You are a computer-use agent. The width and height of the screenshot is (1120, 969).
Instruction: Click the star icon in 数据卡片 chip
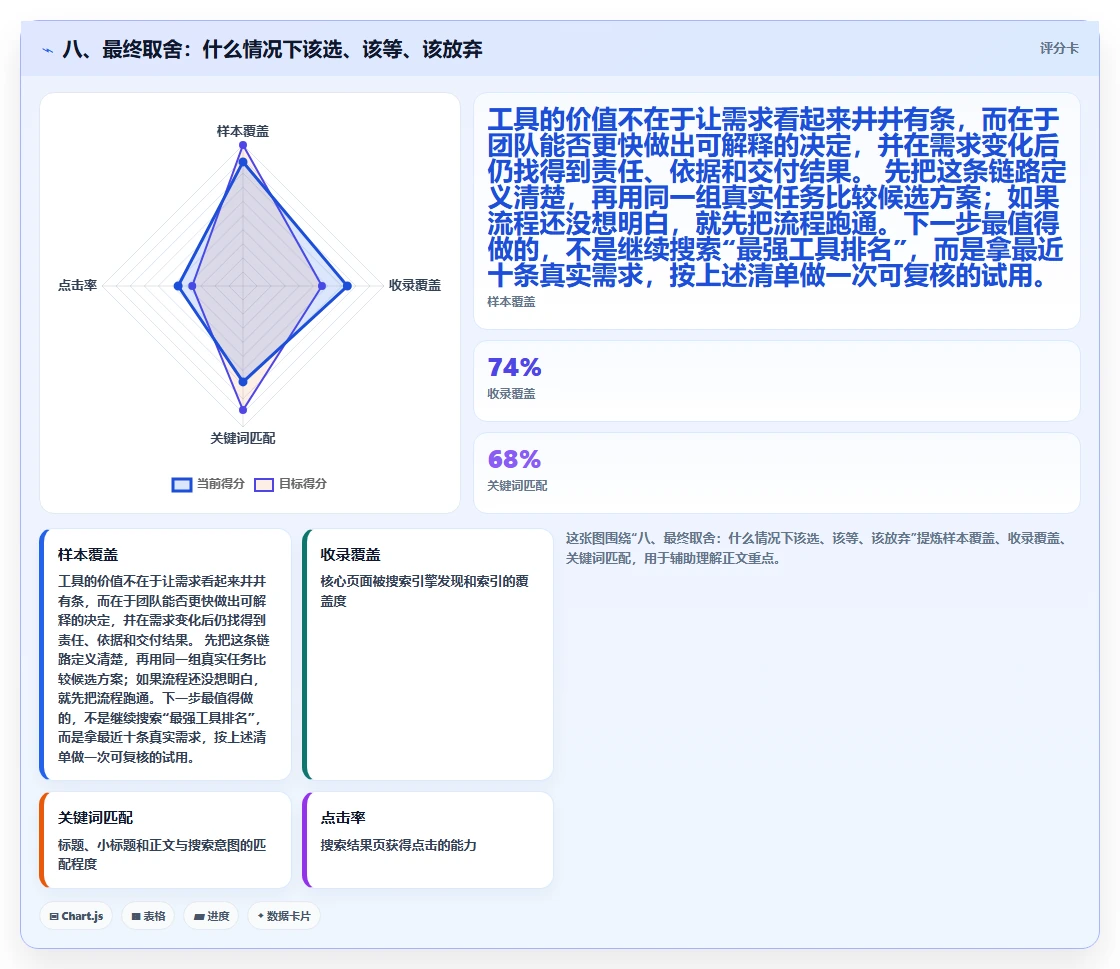pos(261,916)
